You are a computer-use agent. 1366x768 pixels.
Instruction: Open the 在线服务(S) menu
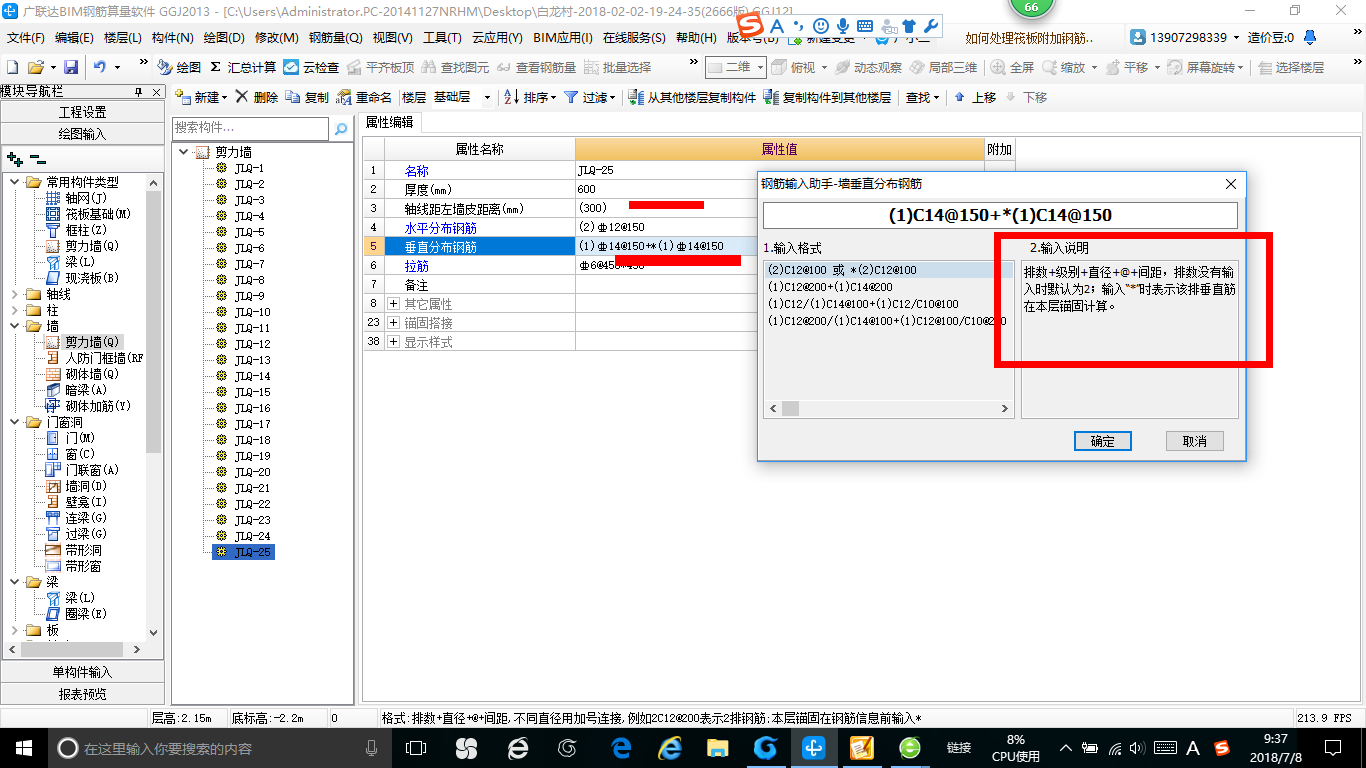point(634,37)
